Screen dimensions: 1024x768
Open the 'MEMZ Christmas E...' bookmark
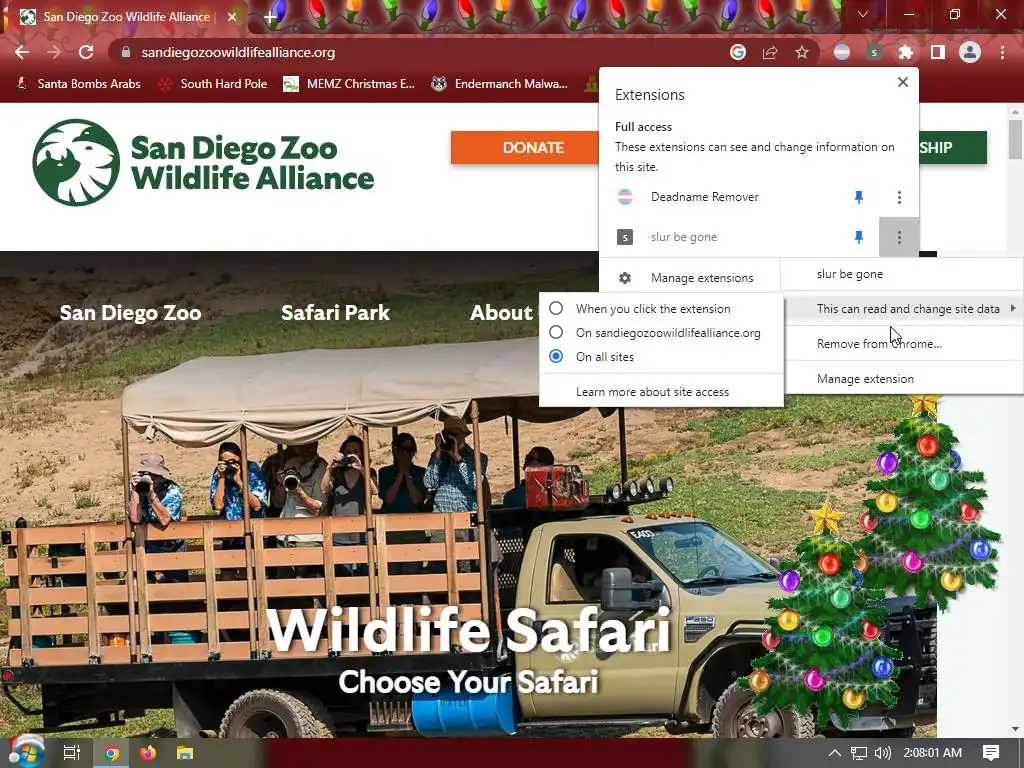(349, 84)
